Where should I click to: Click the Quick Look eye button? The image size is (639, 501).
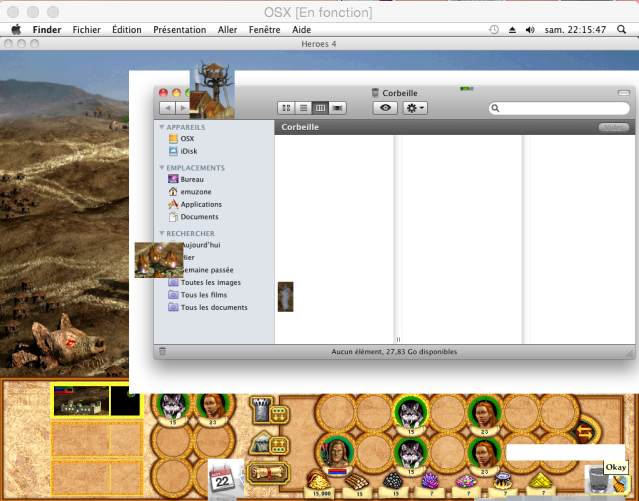(385, 108)
